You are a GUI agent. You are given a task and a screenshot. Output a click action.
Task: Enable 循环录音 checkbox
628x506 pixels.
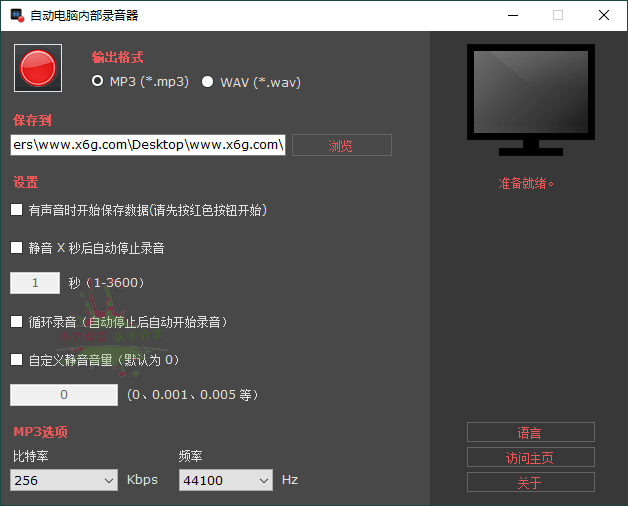[x=16, y=322]
